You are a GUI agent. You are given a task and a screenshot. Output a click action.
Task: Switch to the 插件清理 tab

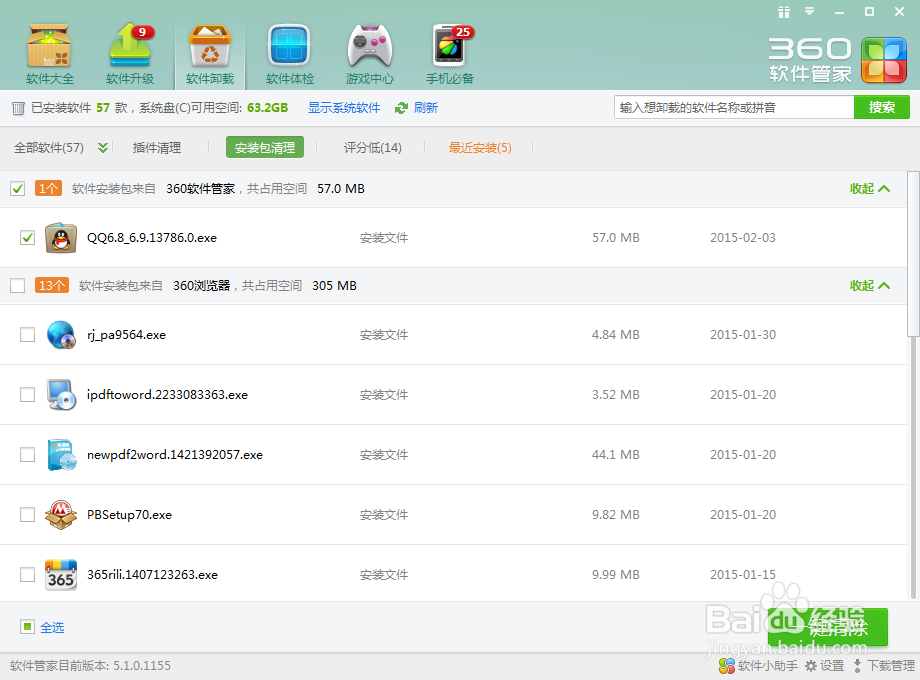pyautogui.click(x=157, y=147)
